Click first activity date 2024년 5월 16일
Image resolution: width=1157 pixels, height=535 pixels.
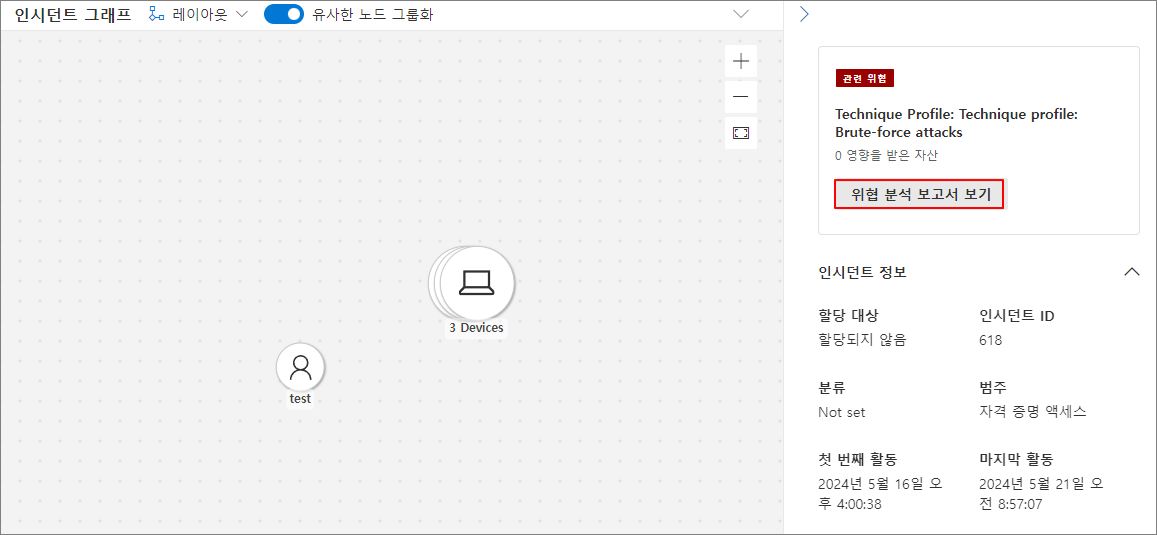[880, 494]
